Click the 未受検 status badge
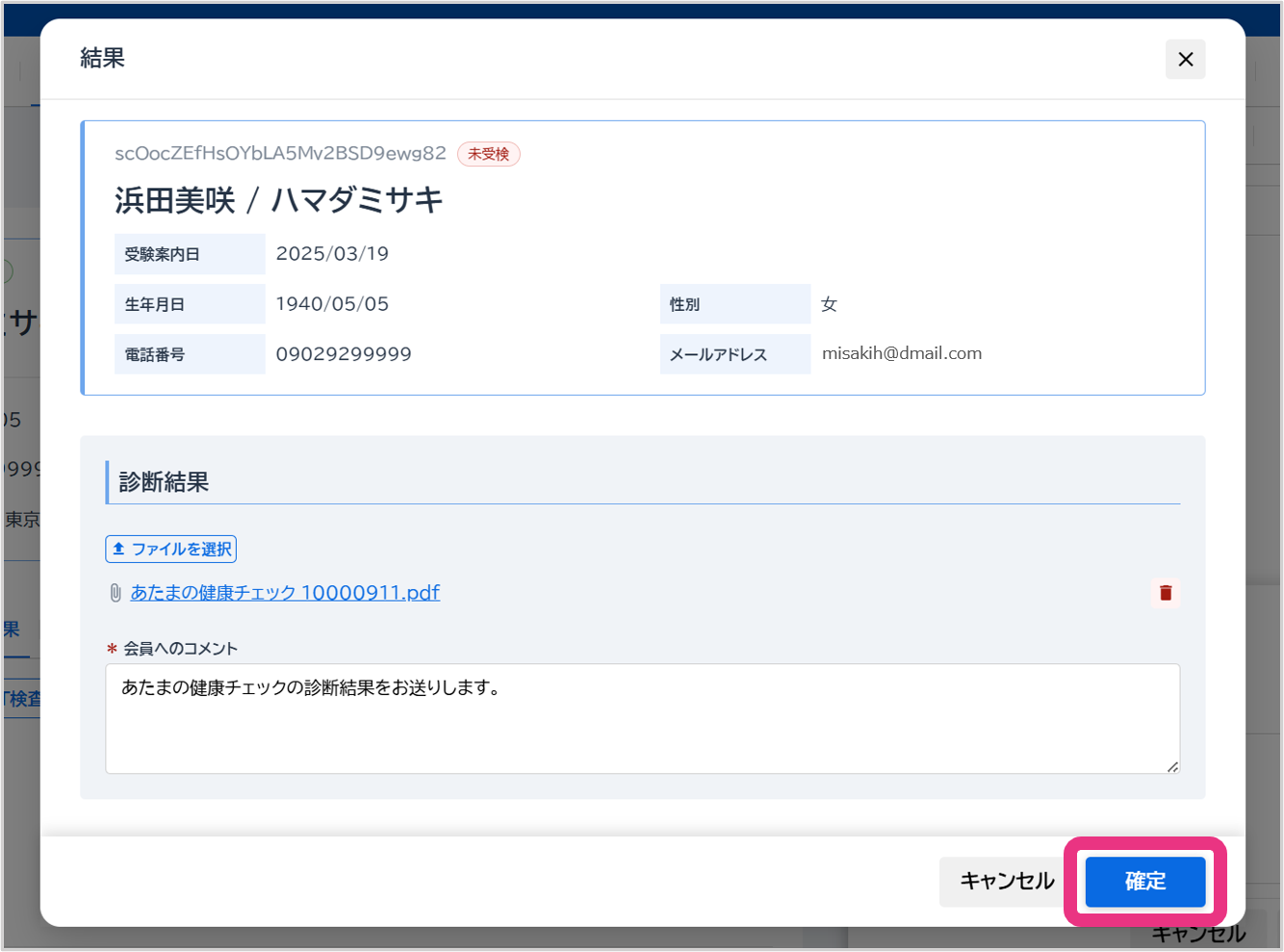 click(x=488, y=154)
